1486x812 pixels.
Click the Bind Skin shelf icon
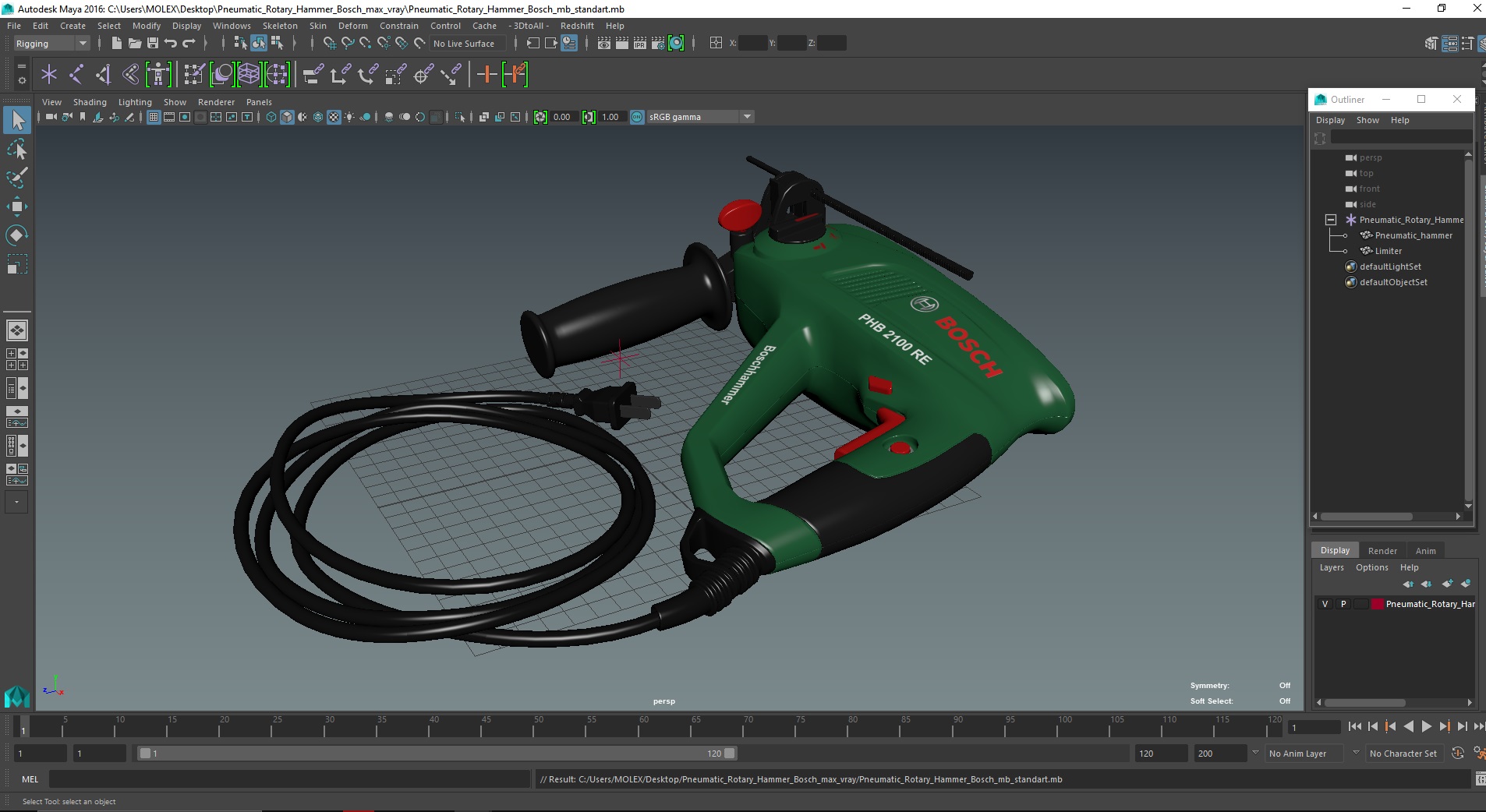pyautogui.click(x=130, y=75)
